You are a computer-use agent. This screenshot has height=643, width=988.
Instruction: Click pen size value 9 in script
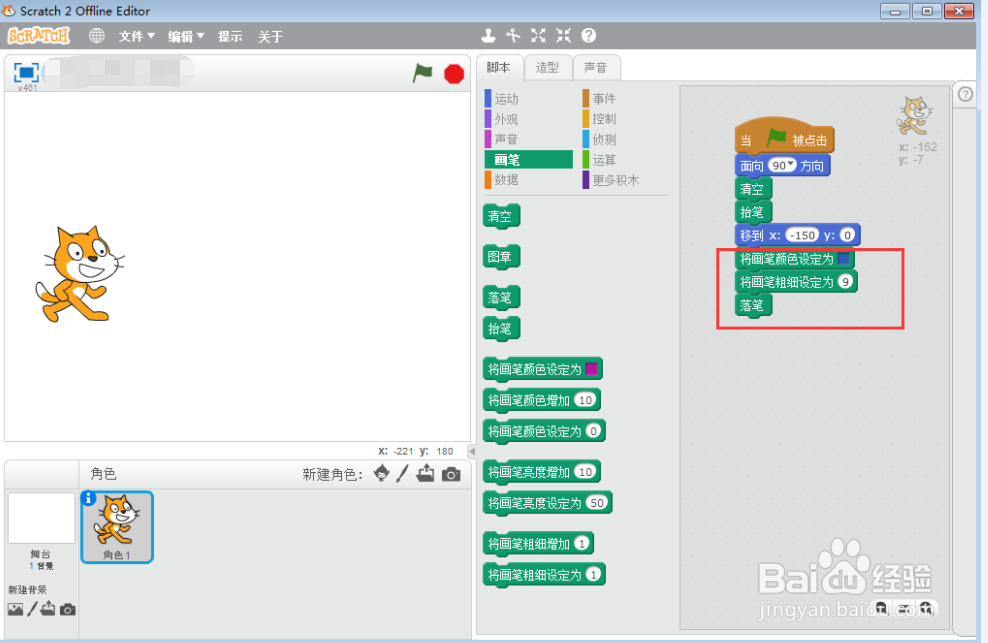846,282
